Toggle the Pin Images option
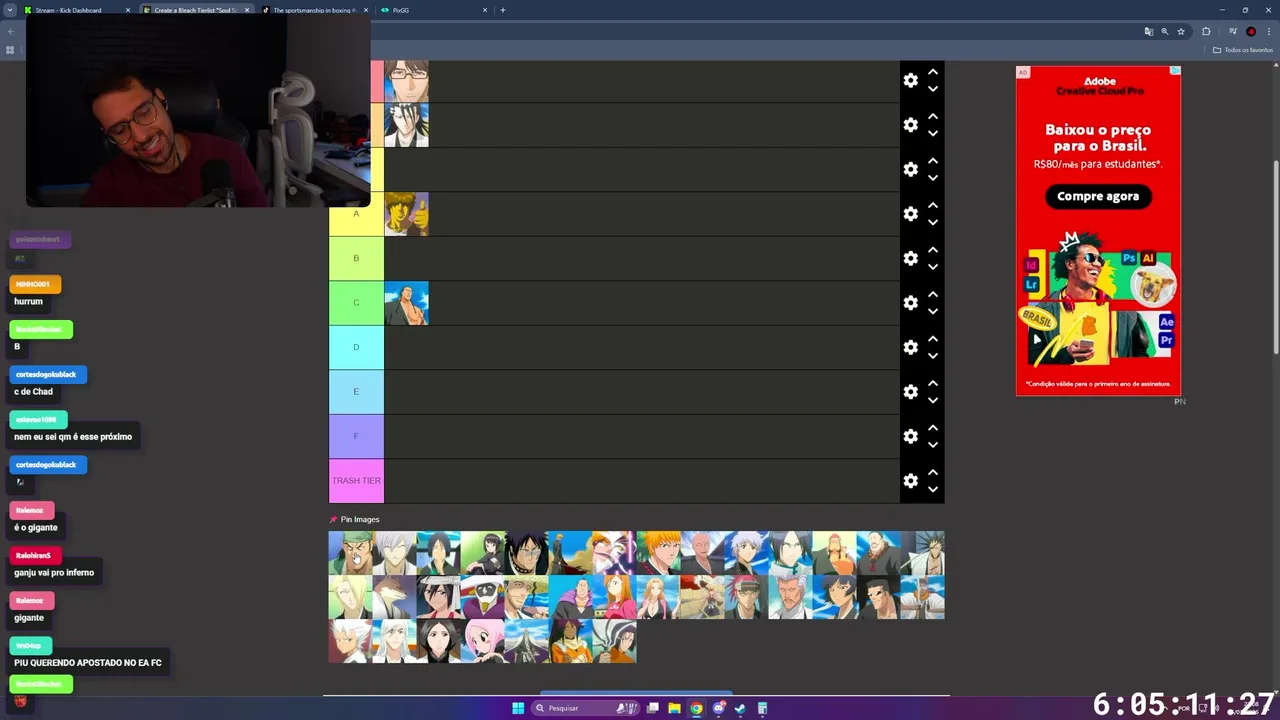The image size is (1280, 720). pos(354,519)
